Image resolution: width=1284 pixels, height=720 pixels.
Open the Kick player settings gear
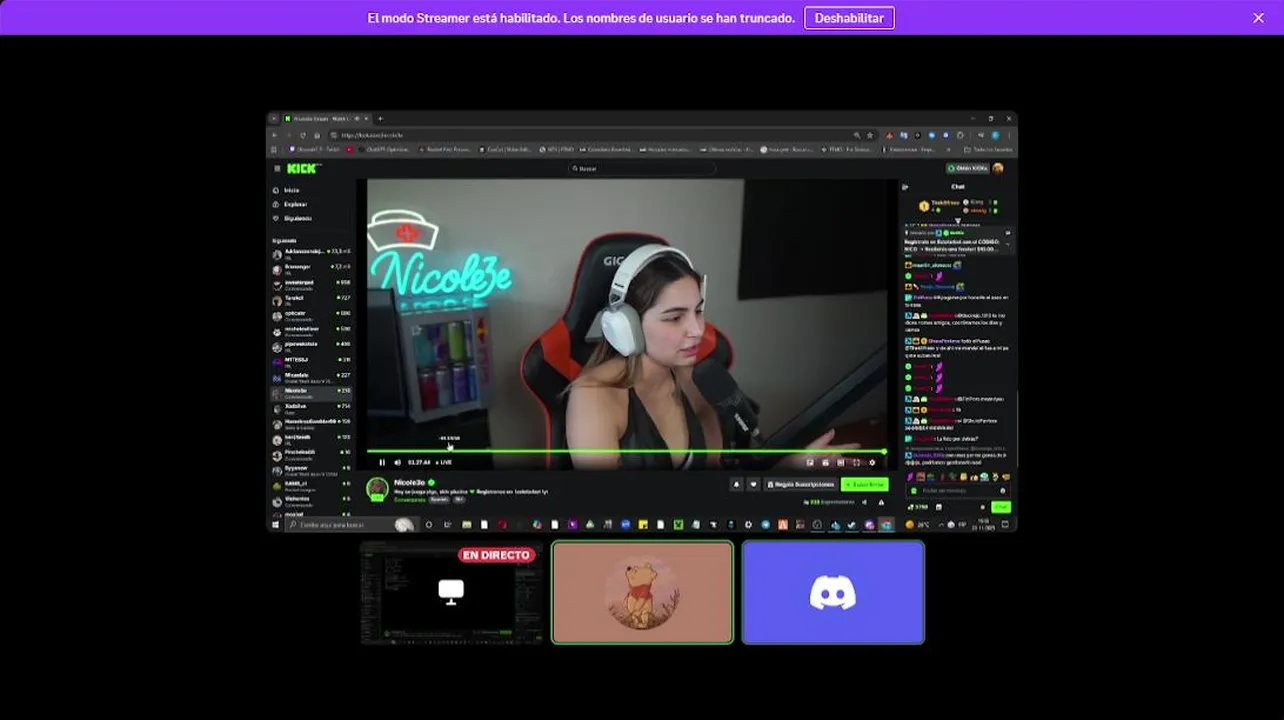coord(872,462)
